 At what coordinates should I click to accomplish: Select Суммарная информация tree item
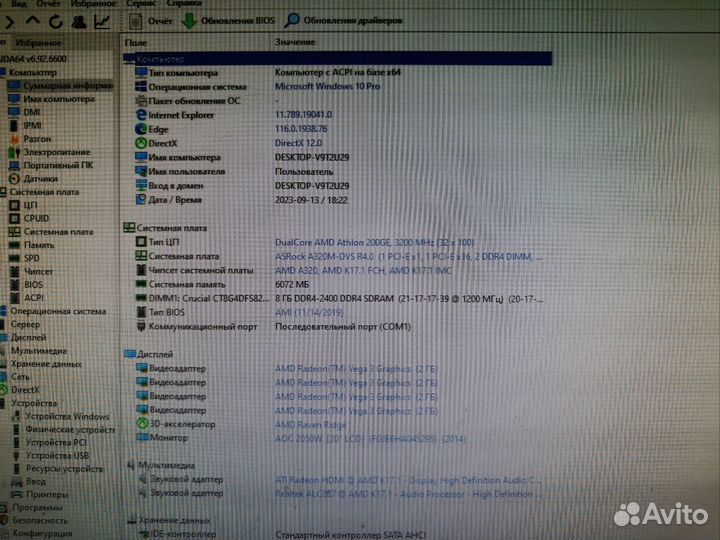point(60,86)
